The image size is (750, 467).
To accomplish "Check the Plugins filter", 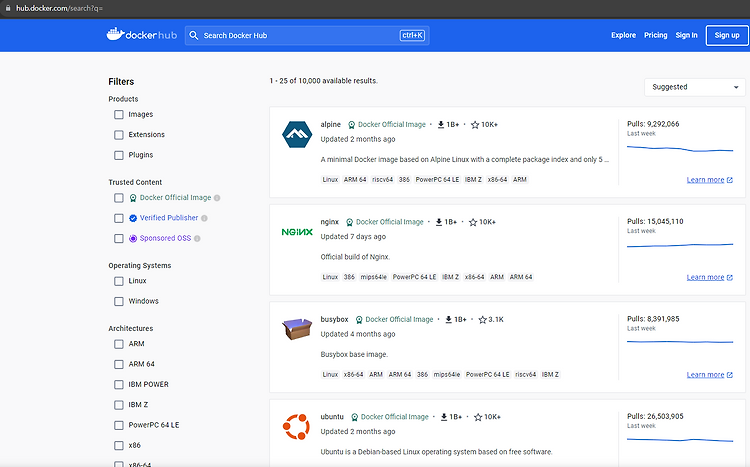I will pos(119,155).
